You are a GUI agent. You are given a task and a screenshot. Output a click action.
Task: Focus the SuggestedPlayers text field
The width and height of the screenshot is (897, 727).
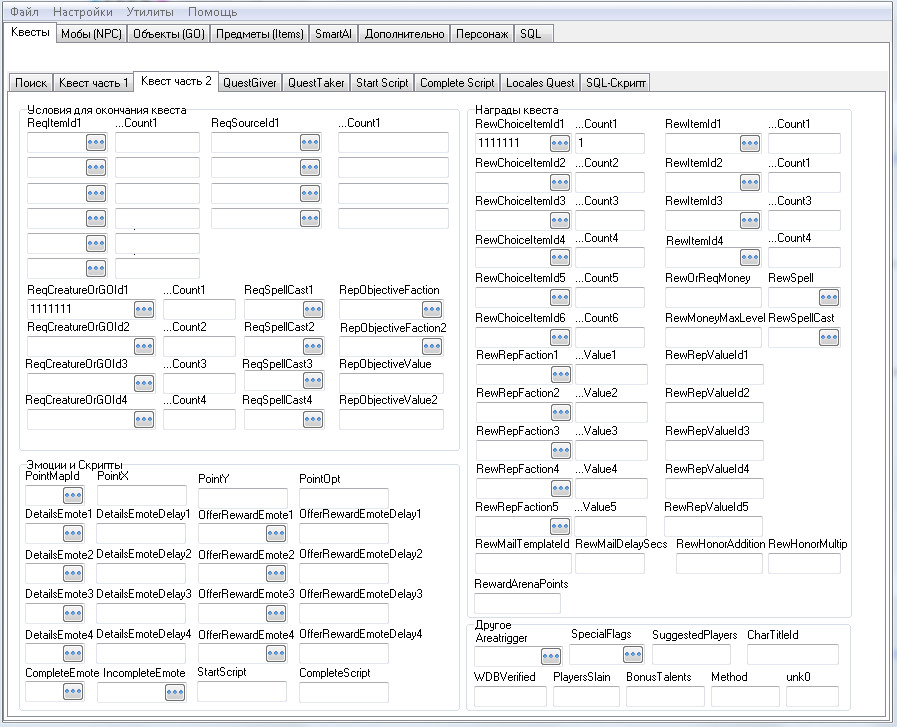click(691, 656)
